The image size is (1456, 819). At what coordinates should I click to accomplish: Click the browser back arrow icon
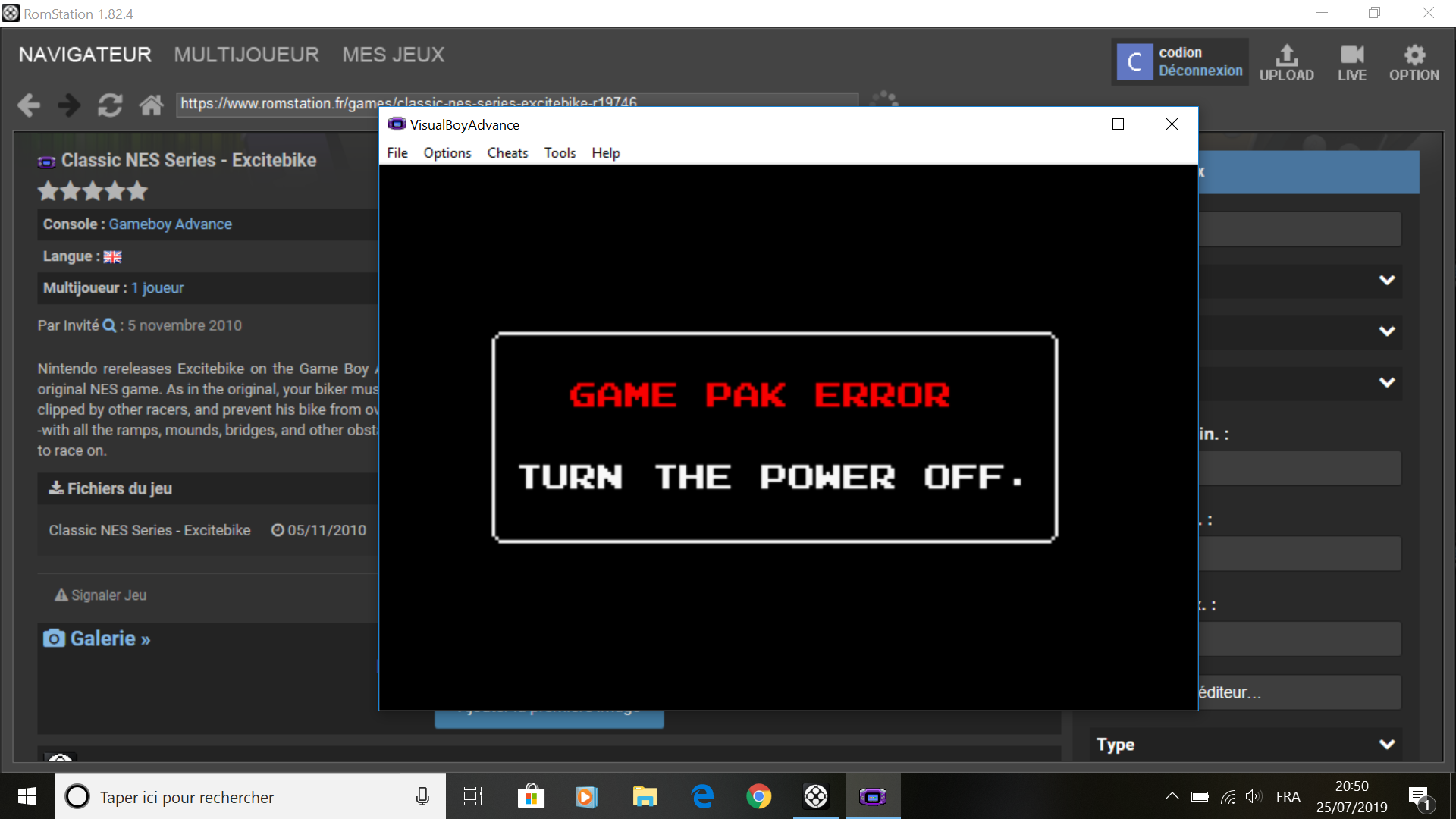(x=29, y=105)
